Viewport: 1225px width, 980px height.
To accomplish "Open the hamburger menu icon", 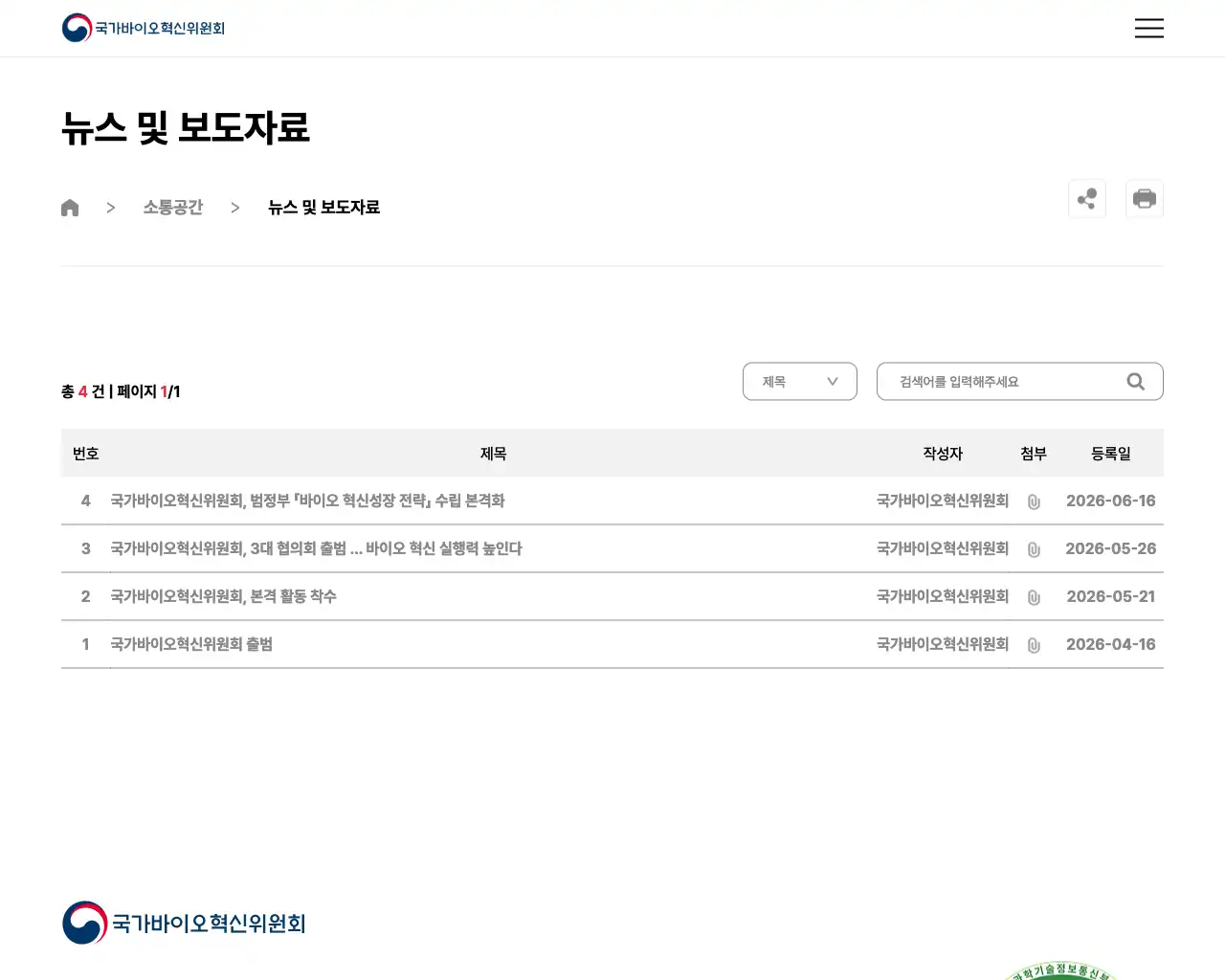I will [1148, 28].
